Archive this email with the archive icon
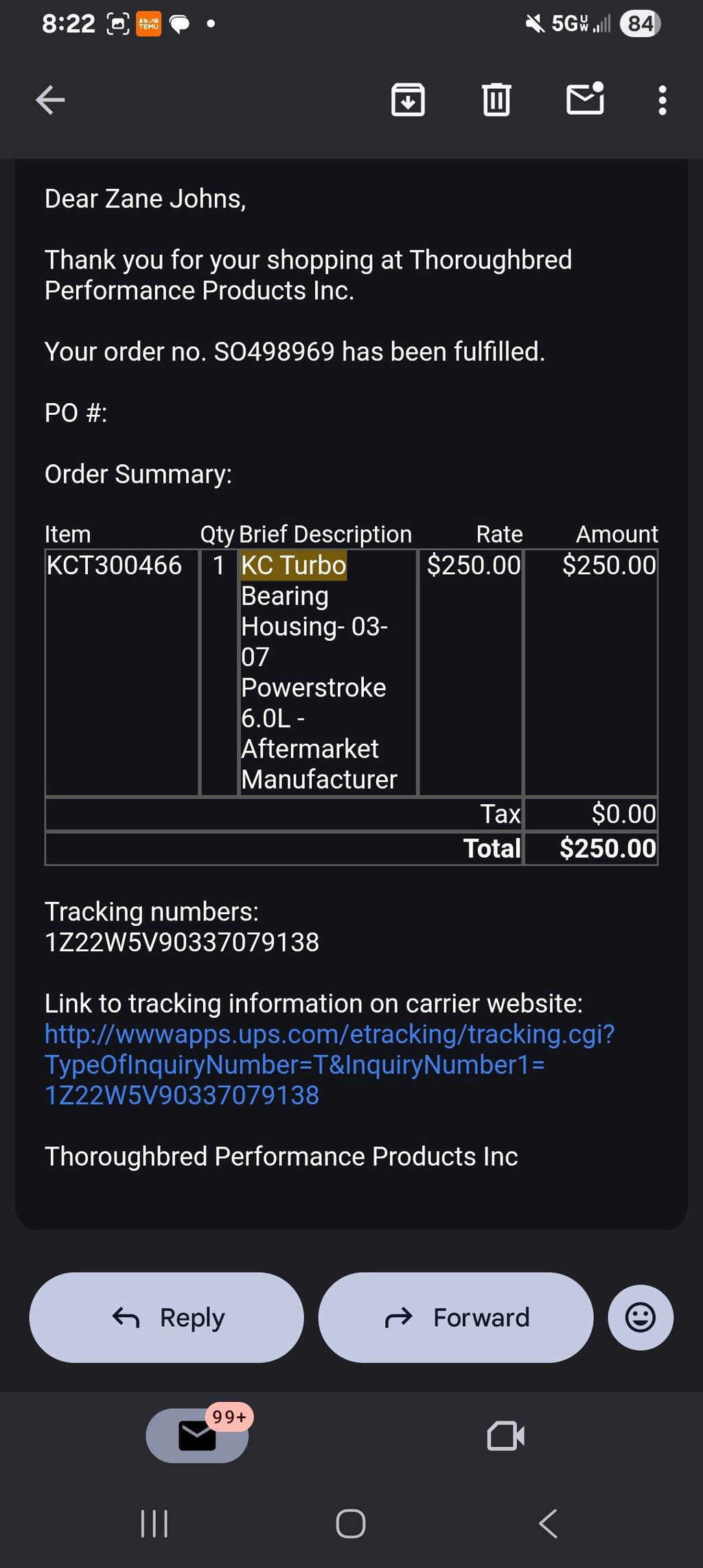The image size is (703, 1568). (x=408, y=100)
